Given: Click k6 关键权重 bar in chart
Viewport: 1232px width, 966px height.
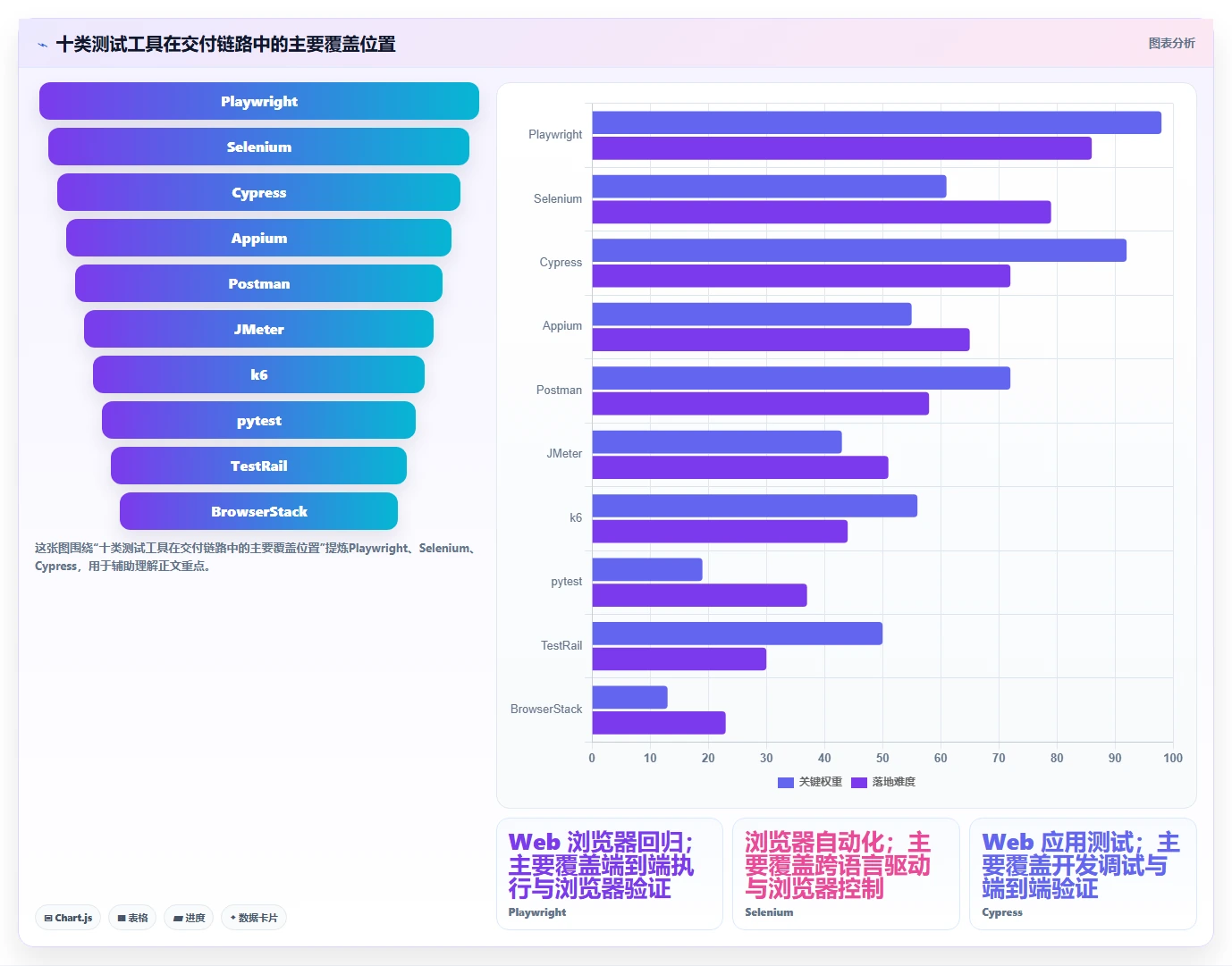Looking at the screenshot, I should click(x=755, y=506).
